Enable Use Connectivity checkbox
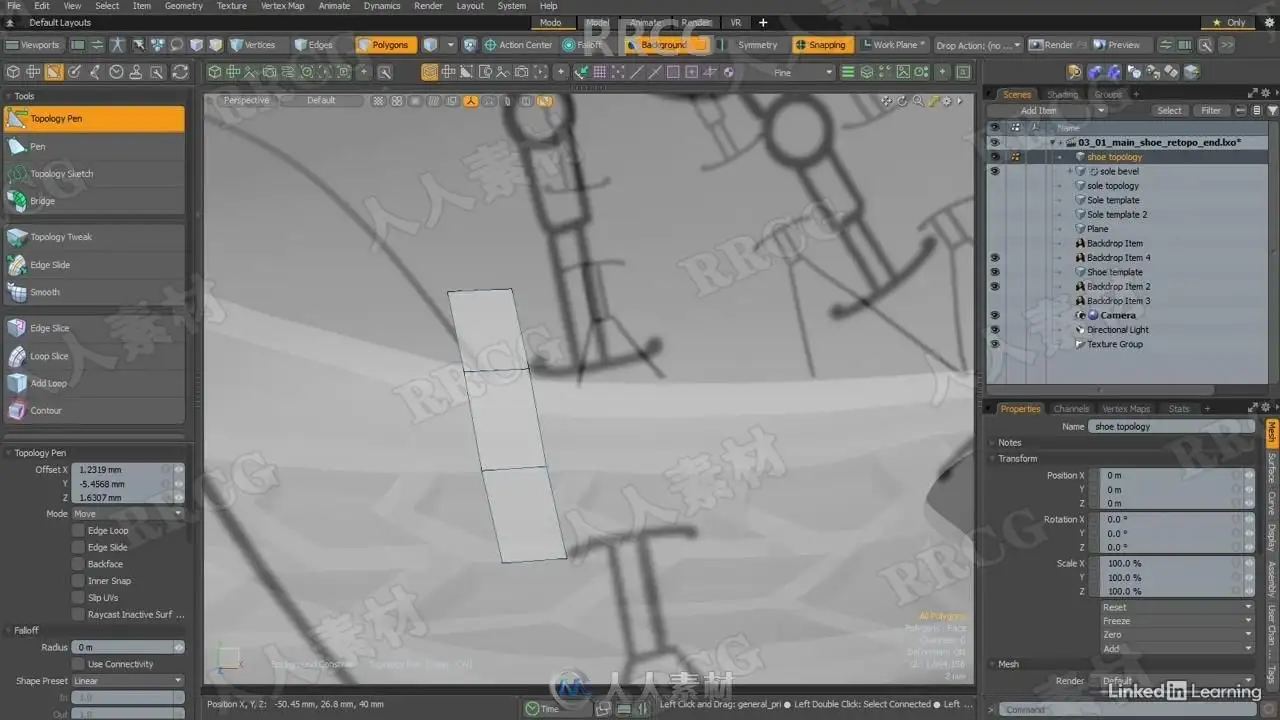 tap(78, 664)
